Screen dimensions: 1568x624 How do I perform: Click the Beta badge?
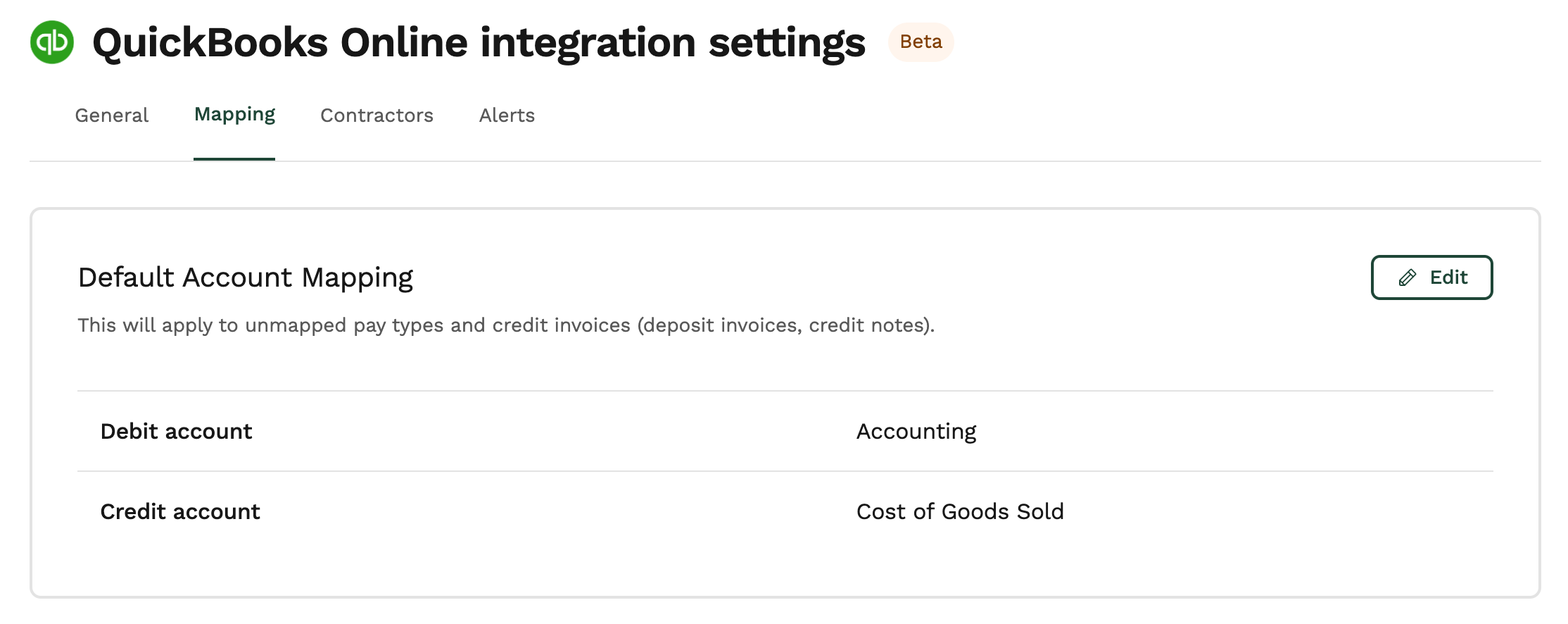[x=921, y=42]
